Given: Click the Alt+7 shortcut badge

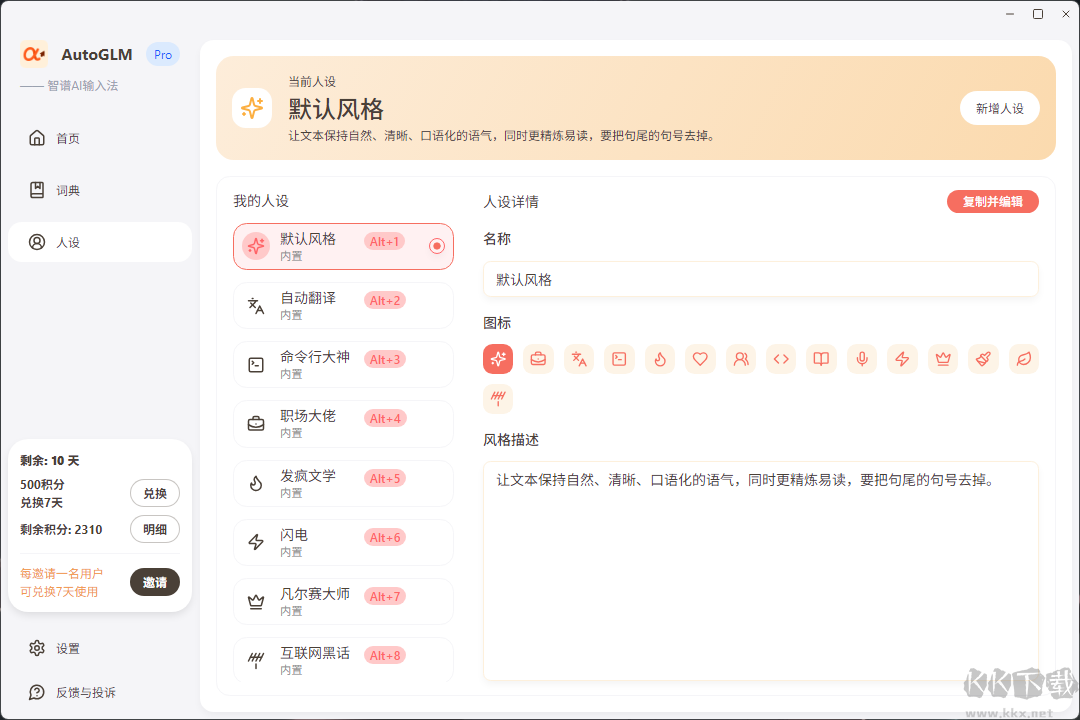Looking at the screenshot, I should pyautogui.click(x=384, y=597).
